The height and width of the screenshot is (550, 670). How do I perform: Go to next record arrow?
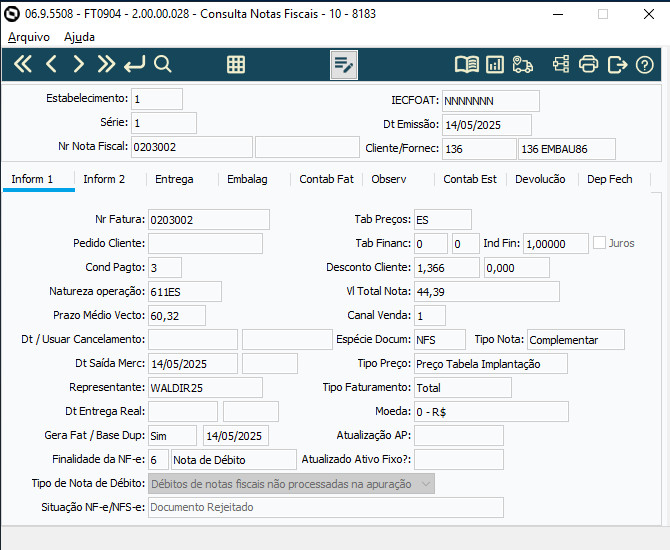coord(78,65)
